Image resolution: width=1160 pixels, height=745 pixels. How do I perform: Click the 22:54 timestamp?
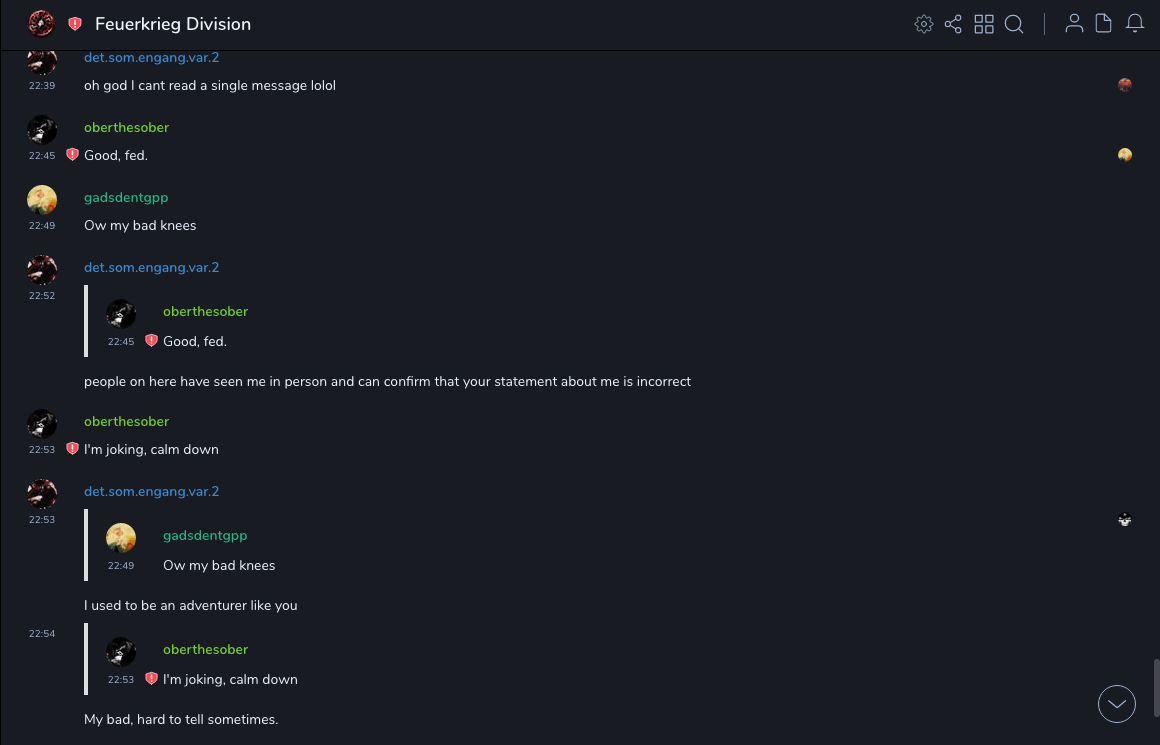(x=42, y=634)
